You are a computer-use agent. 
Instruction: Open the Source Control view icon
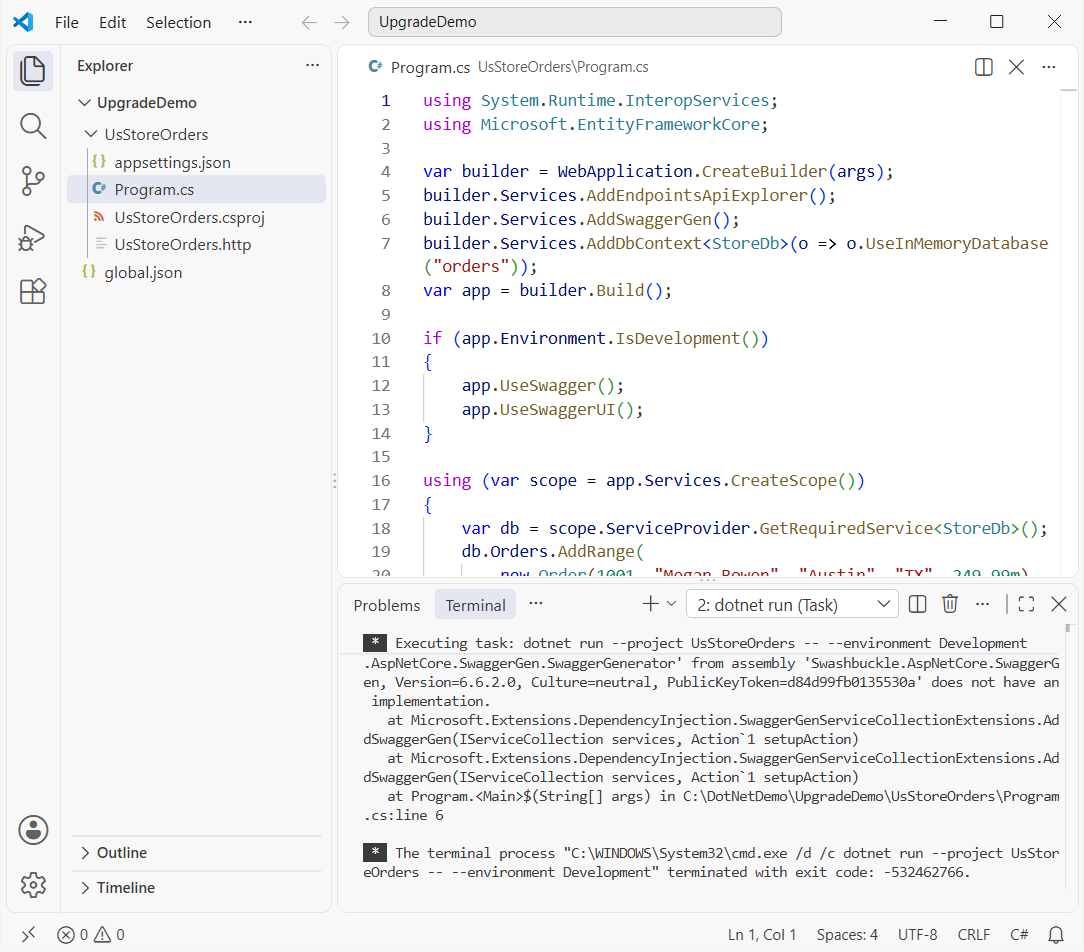tap(32, 181)
